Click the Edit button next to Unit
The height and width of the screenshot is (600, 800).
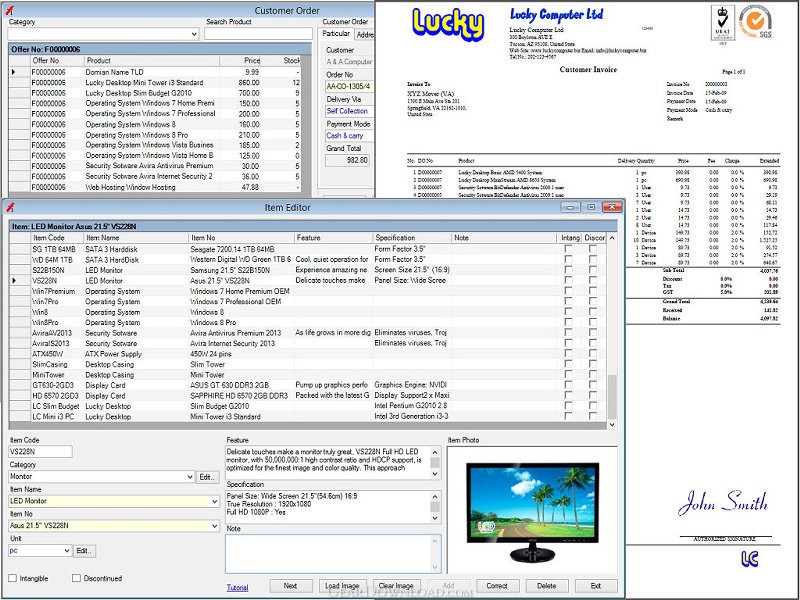(x=85, y=551)
